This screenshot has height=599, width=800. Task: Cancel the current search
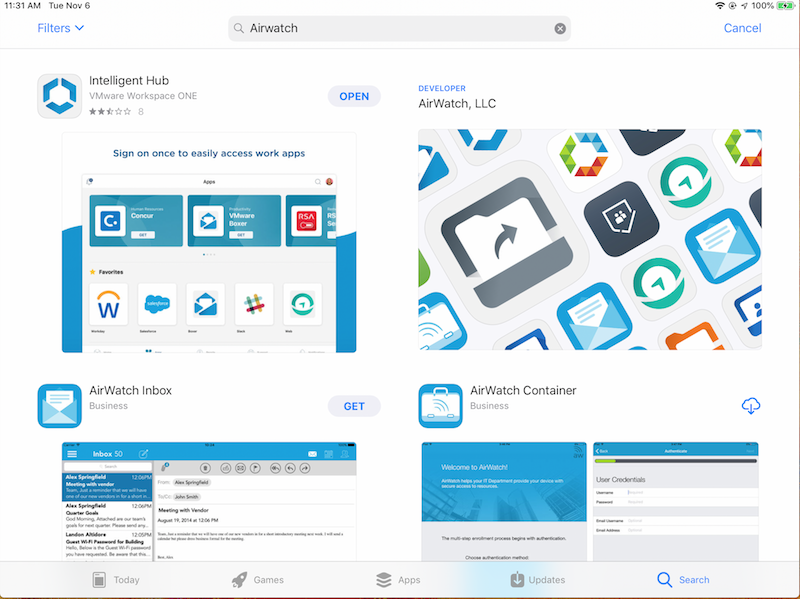click(743, 28)
